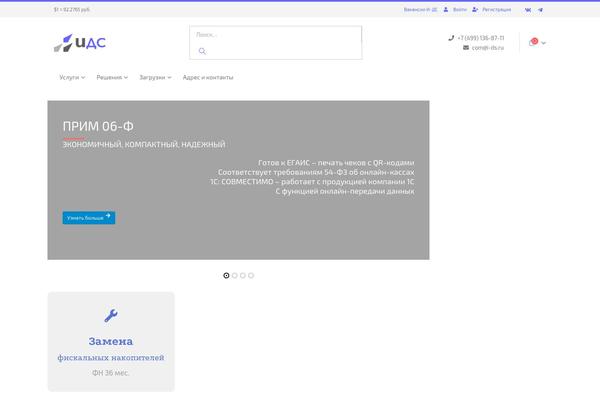This screenshot has height=400, width=600.
Task: Expand the cart dropdown chevron
Action: [x=543, y=43]
